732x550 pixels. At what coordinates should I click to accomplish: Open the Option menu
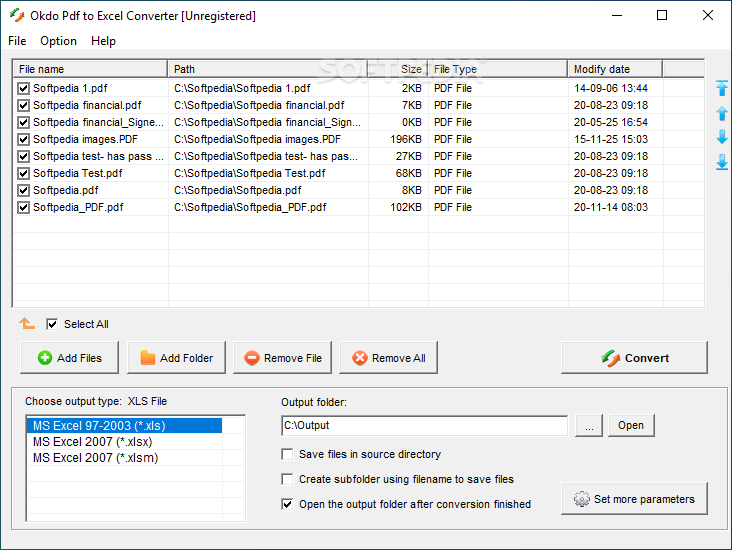click(x=58, y=41)
